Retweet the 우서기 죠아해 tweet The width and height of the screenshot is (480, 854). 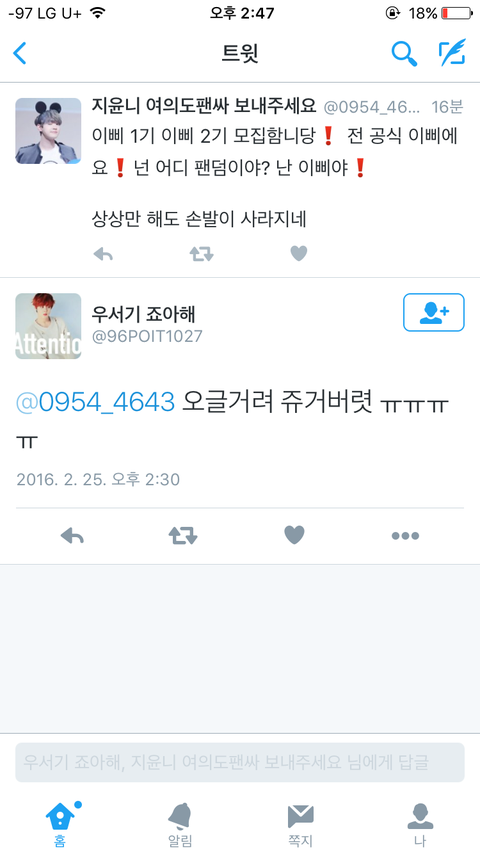[183, 536]
